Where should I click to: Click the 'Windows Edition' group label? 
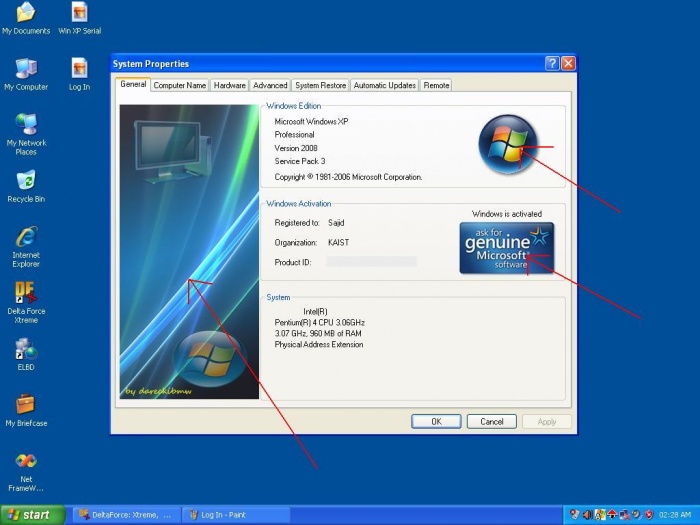point(293,106)
